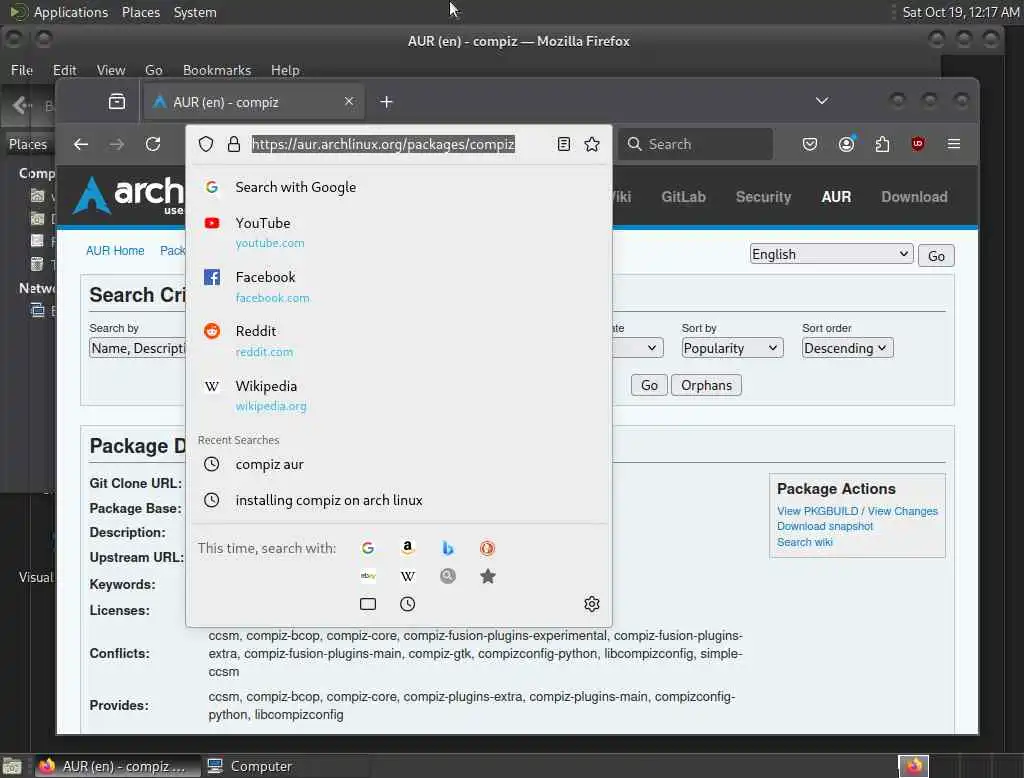The width and height of the screenshot is (1024, 778).
Task: Open the uBlock Origin extension icon
Action: point(918,144)
